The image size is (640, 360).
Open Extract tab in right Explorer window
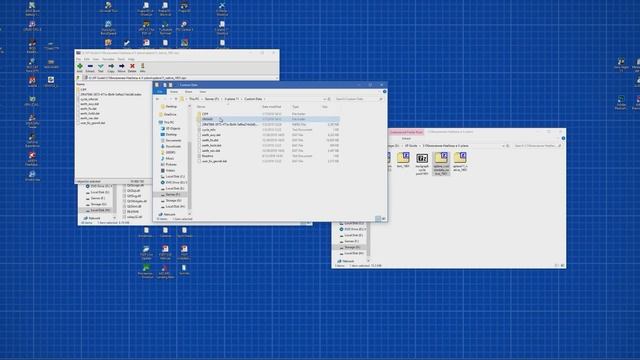406,139
